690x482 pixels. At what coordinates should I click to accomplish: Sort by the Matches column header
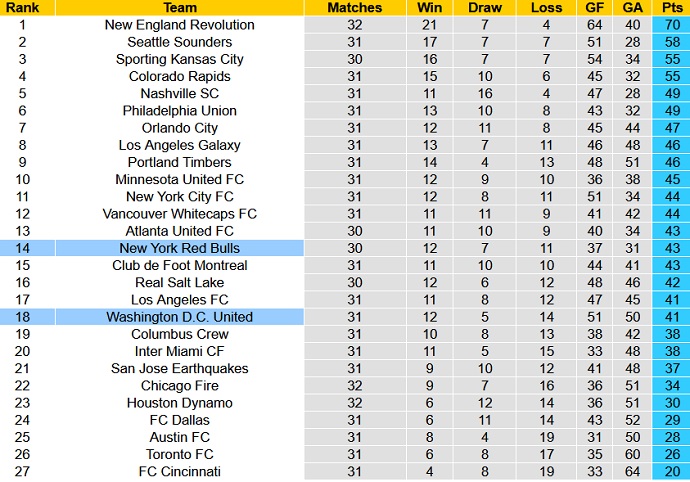354,8
